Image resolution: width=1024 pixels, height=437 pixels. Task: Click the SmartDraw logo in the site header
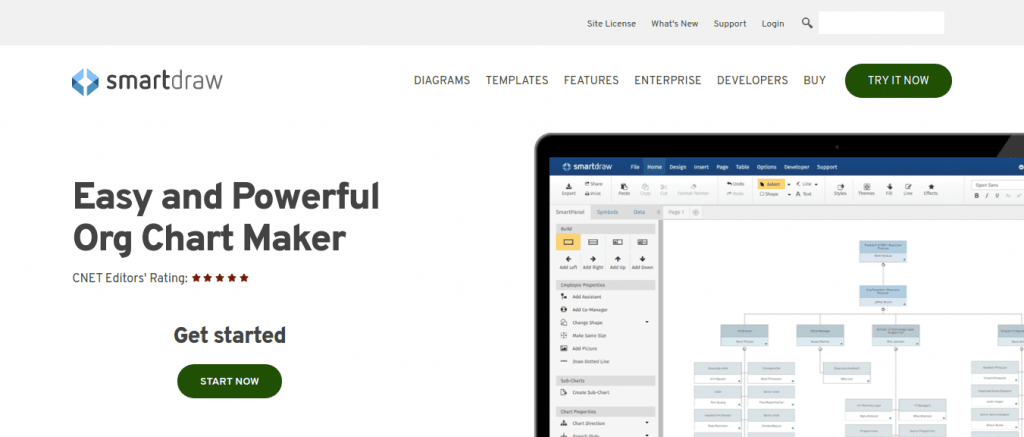[147, 82]
